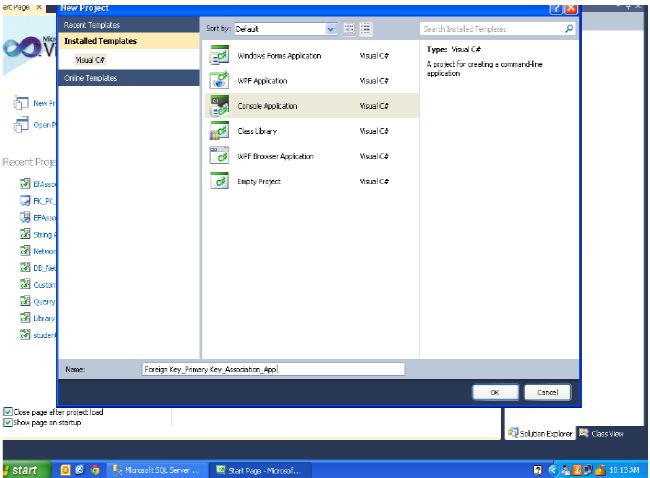Launch Chrome from quick launch
This screenshot has height=478, width=650.
(x=95, y=470)
